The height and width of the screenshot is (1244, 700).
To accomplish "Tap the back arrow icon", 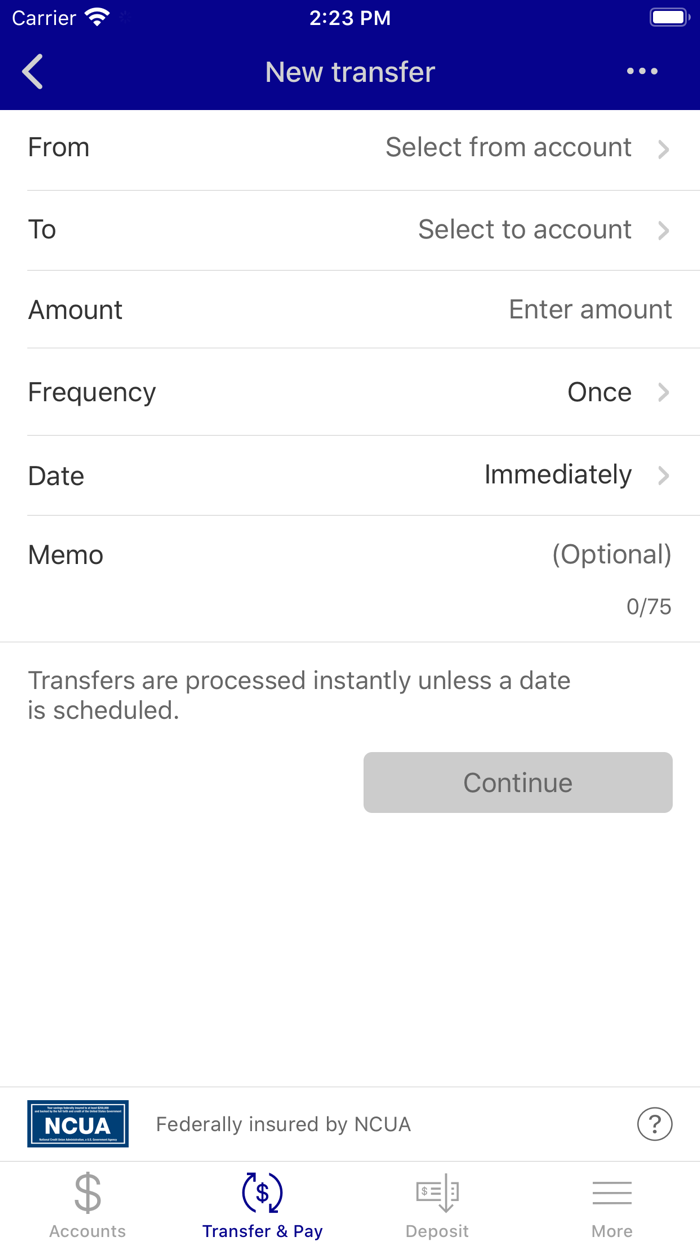I will coord(33,72).
